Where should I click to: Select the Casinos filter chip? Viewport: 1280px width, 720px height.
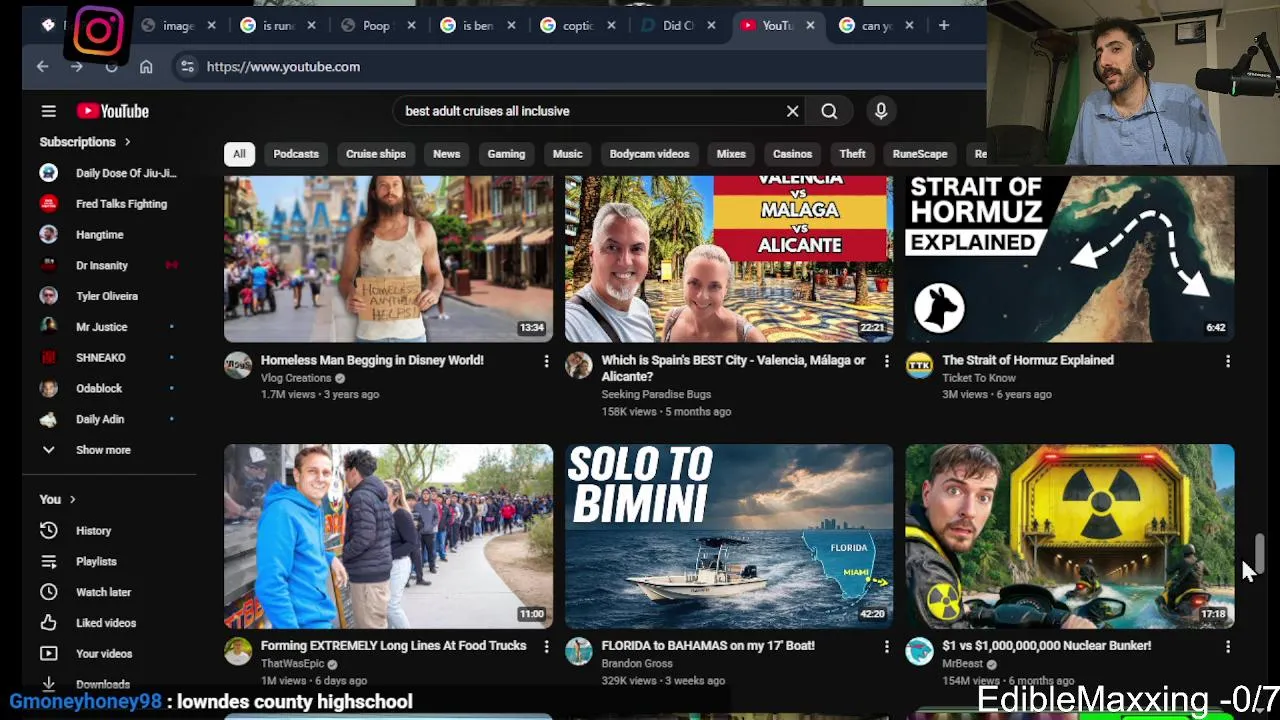(x=792, y=154)
